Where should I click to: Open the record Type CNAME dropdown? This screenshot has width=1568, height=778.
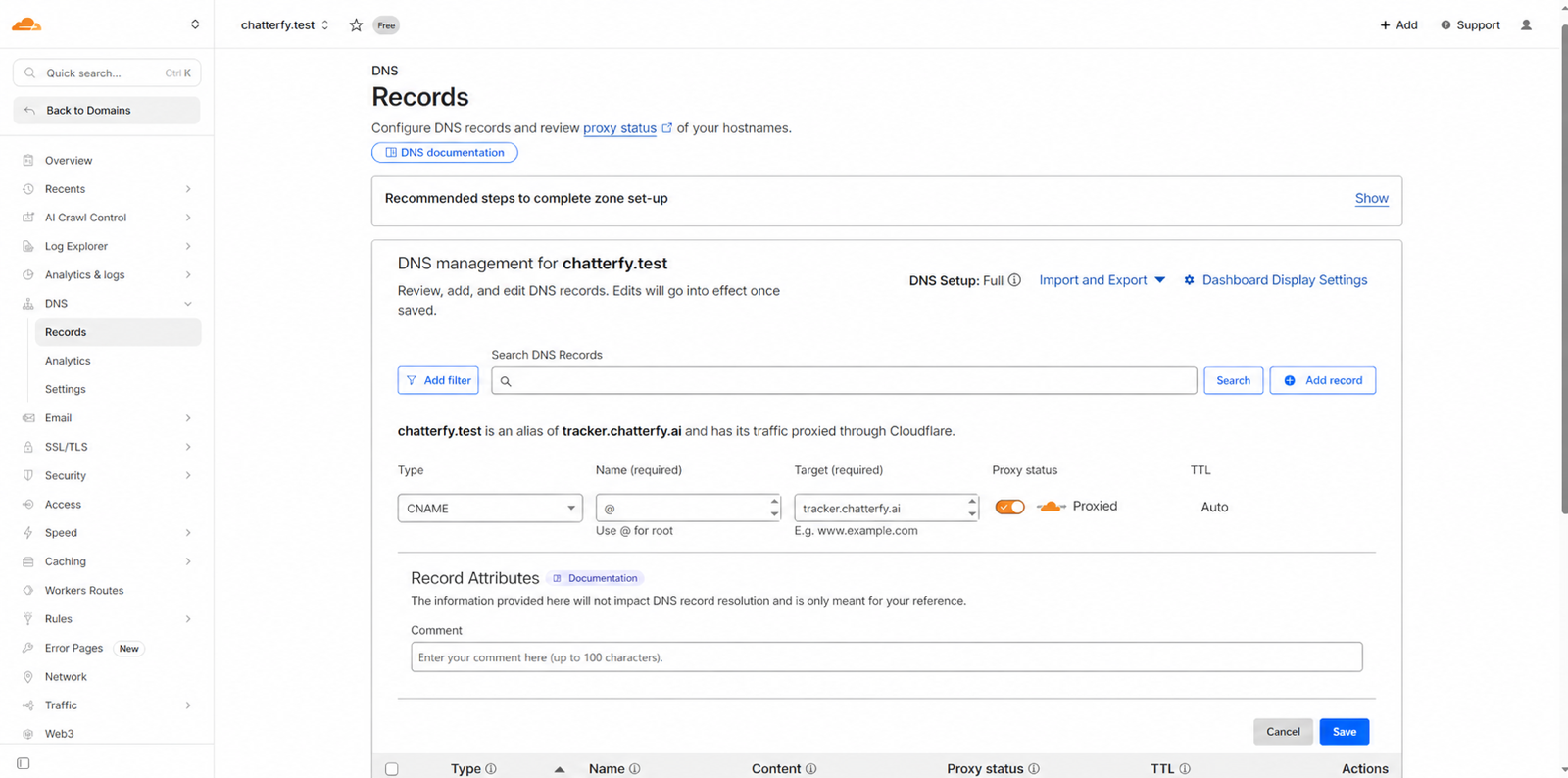490,509
